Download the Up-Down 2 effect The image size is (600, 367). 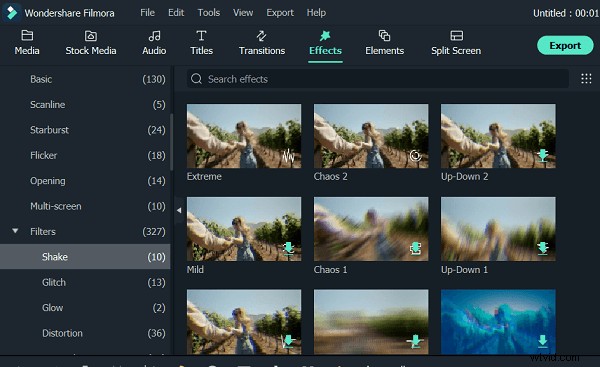point(543,155)
